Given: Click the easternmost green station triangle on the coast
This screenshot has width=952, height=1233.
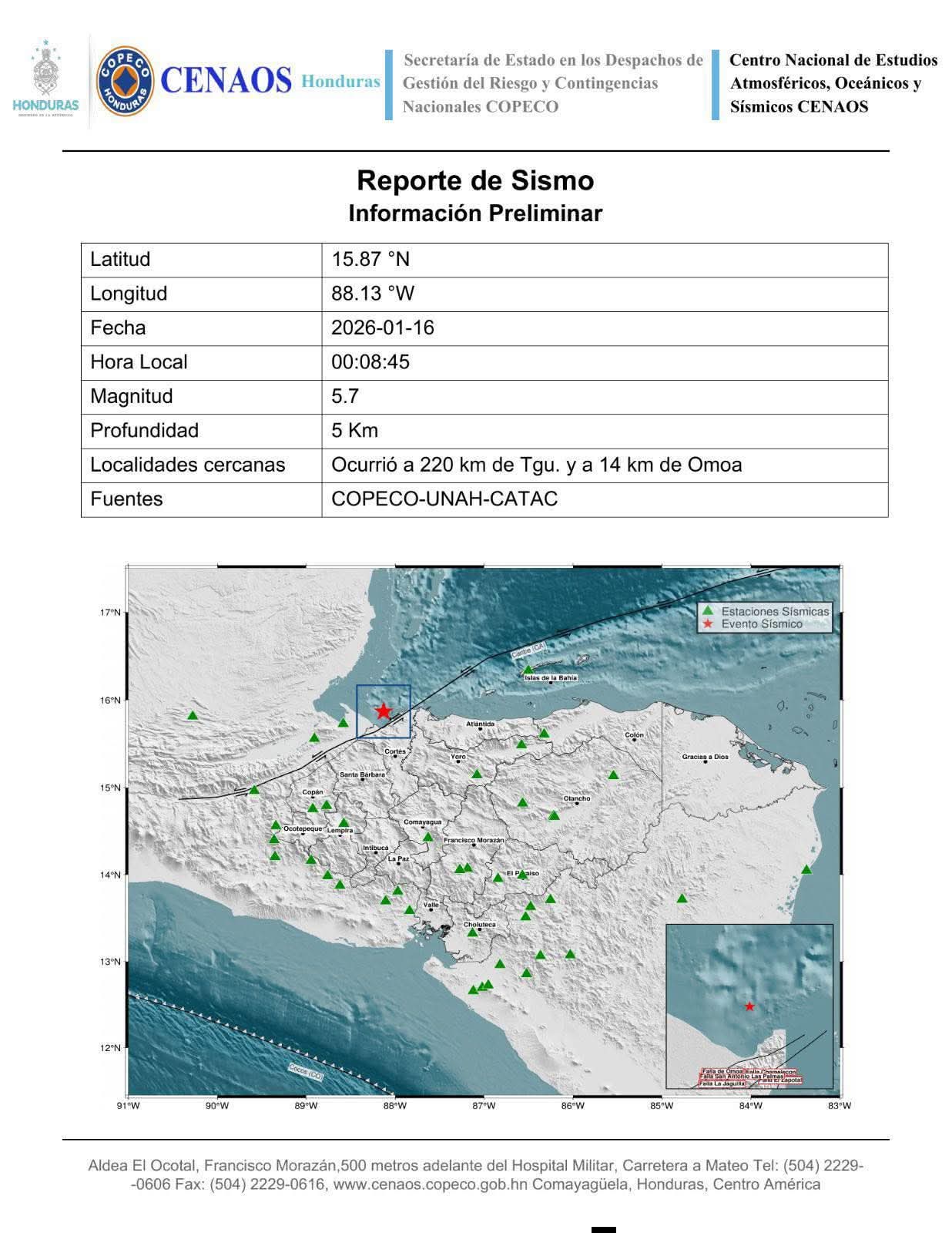Looking at the screenshot, I should coord(806,869).
